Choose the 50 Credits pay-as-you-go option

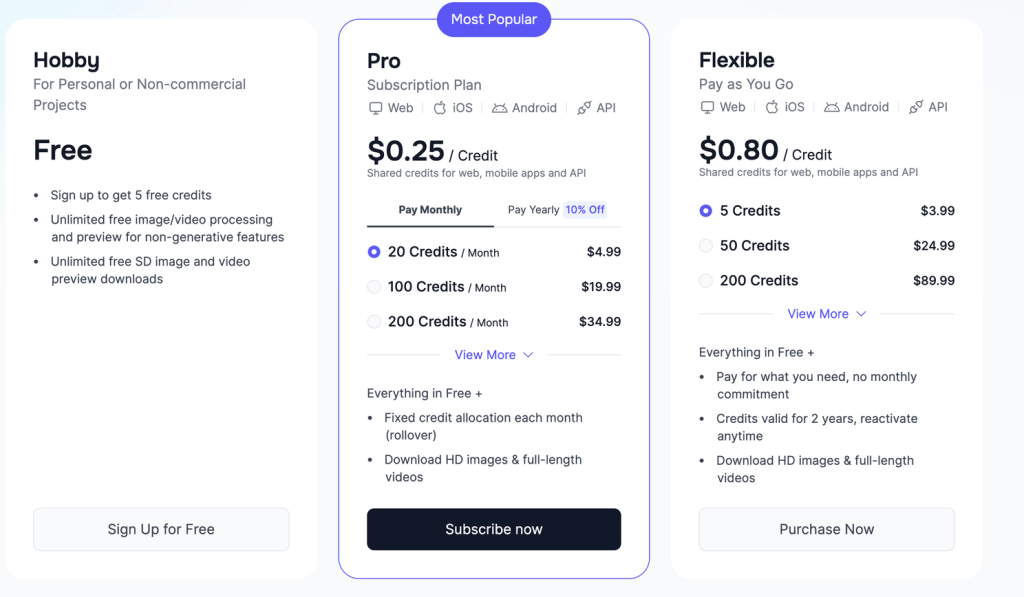pos(706,246)
